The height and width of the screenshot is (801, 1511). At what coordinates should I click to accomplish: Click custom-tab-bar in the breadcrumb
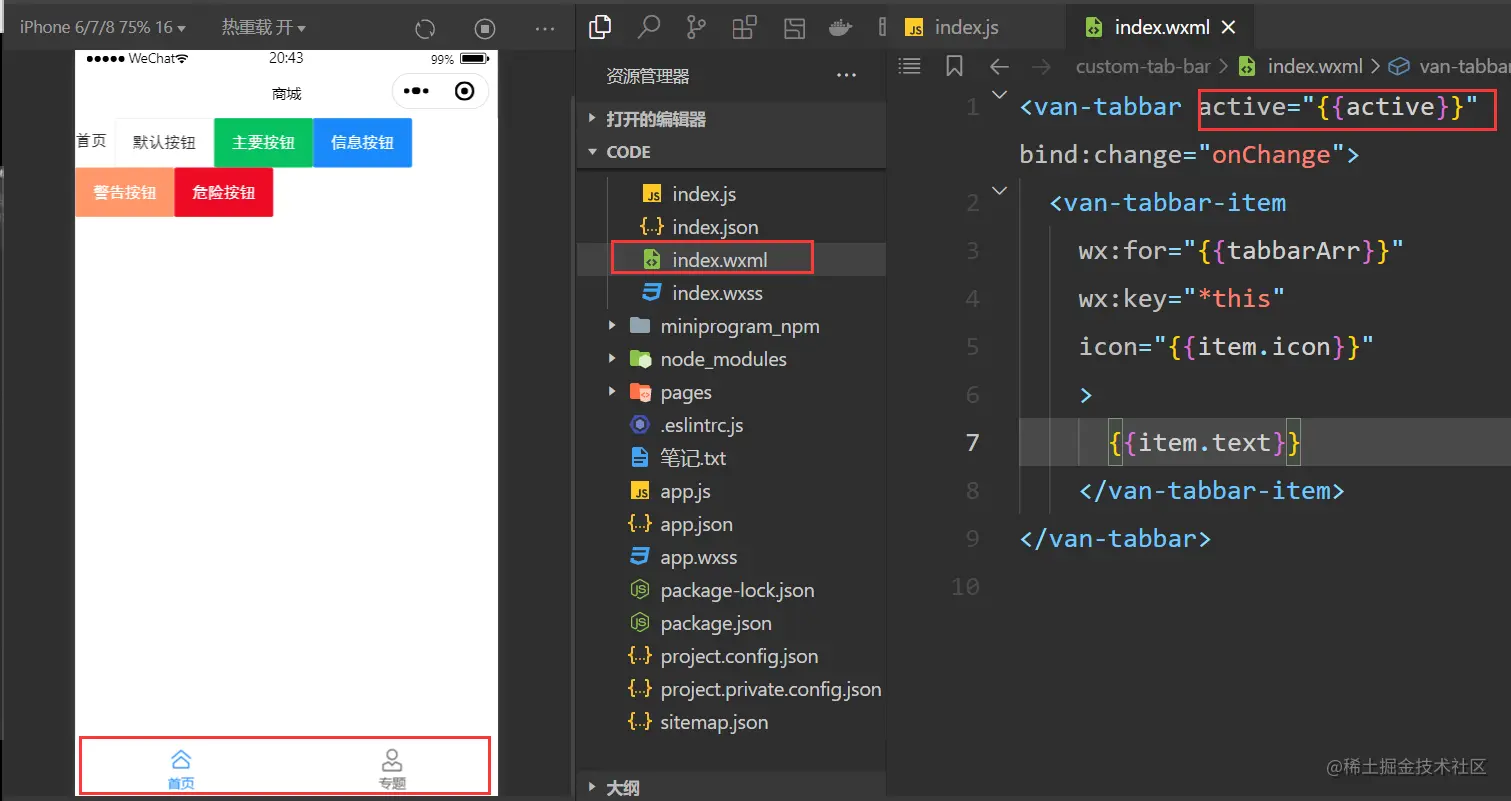1143,66
